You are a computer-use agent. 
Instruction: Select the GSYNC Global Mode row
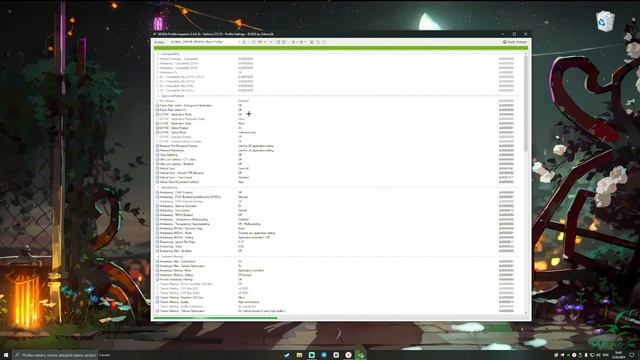click(339, 132)
